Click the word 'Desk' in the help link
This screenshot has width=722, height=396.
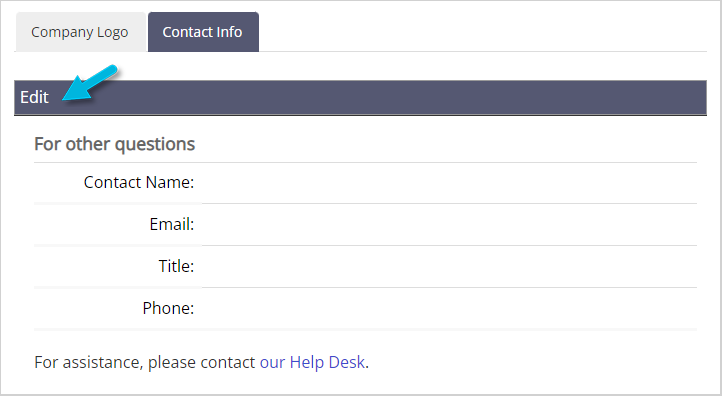click(347, 362)
